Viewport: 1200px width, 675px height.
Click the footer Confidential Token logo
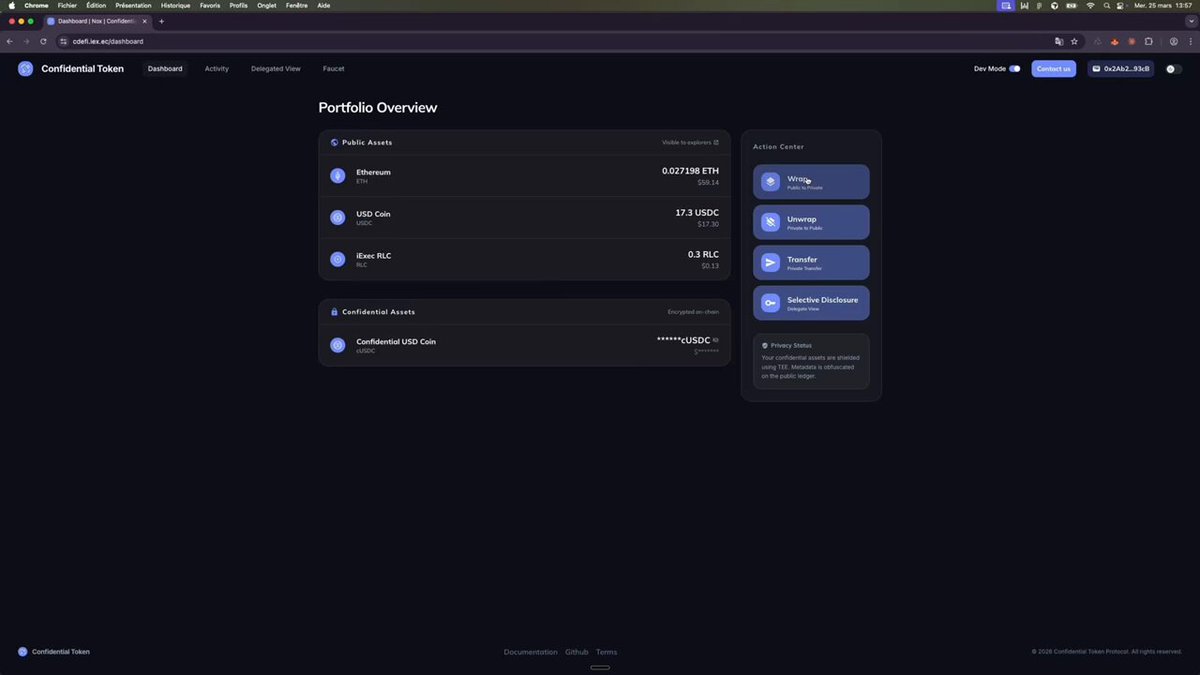coord(23,652)
